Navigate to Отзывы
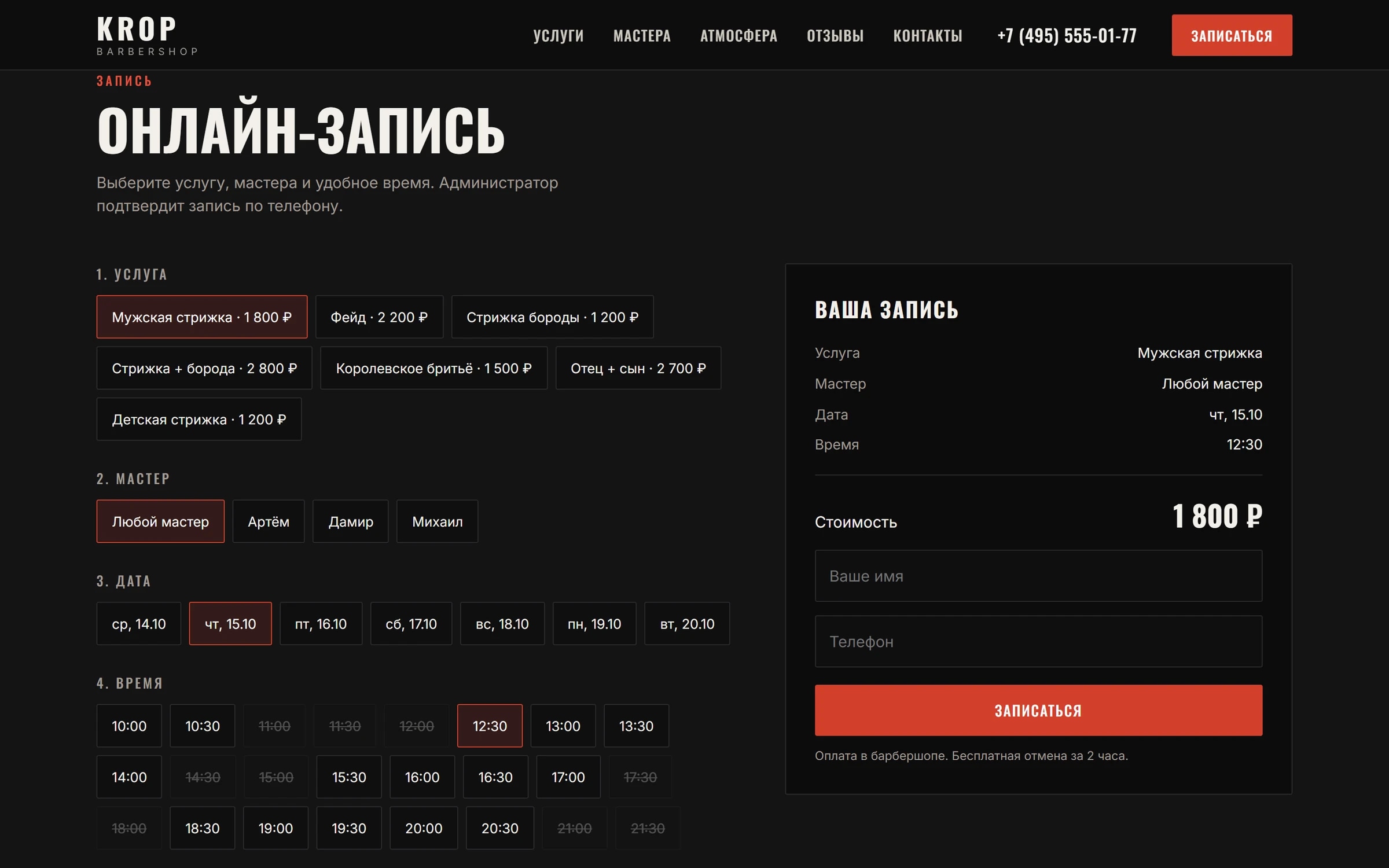This screenshot has width=1389, height=868. tap(835, 35)
